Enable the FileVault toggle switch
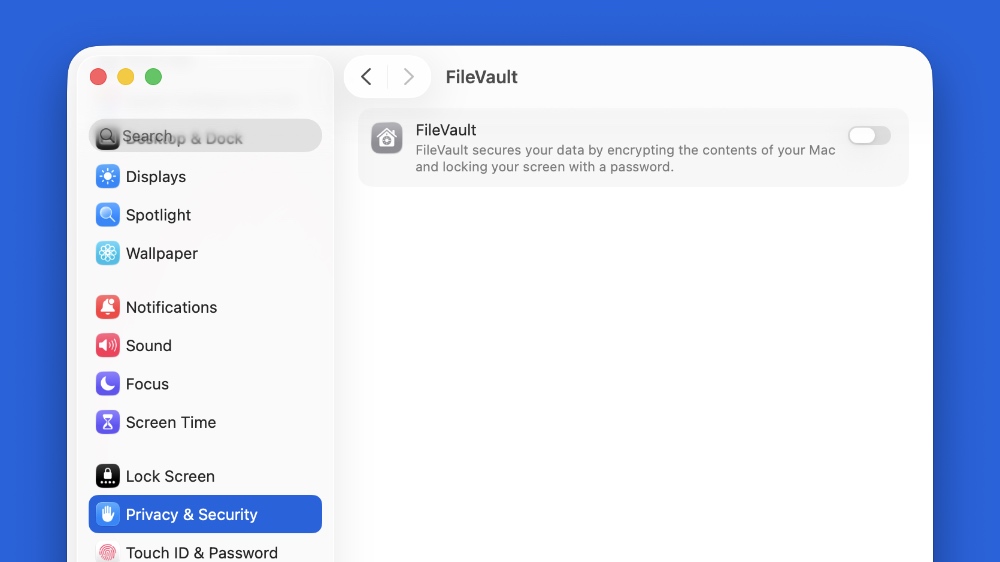This screenshot has height=562, width=1000. pyautogui.click(x=869, y=136)
